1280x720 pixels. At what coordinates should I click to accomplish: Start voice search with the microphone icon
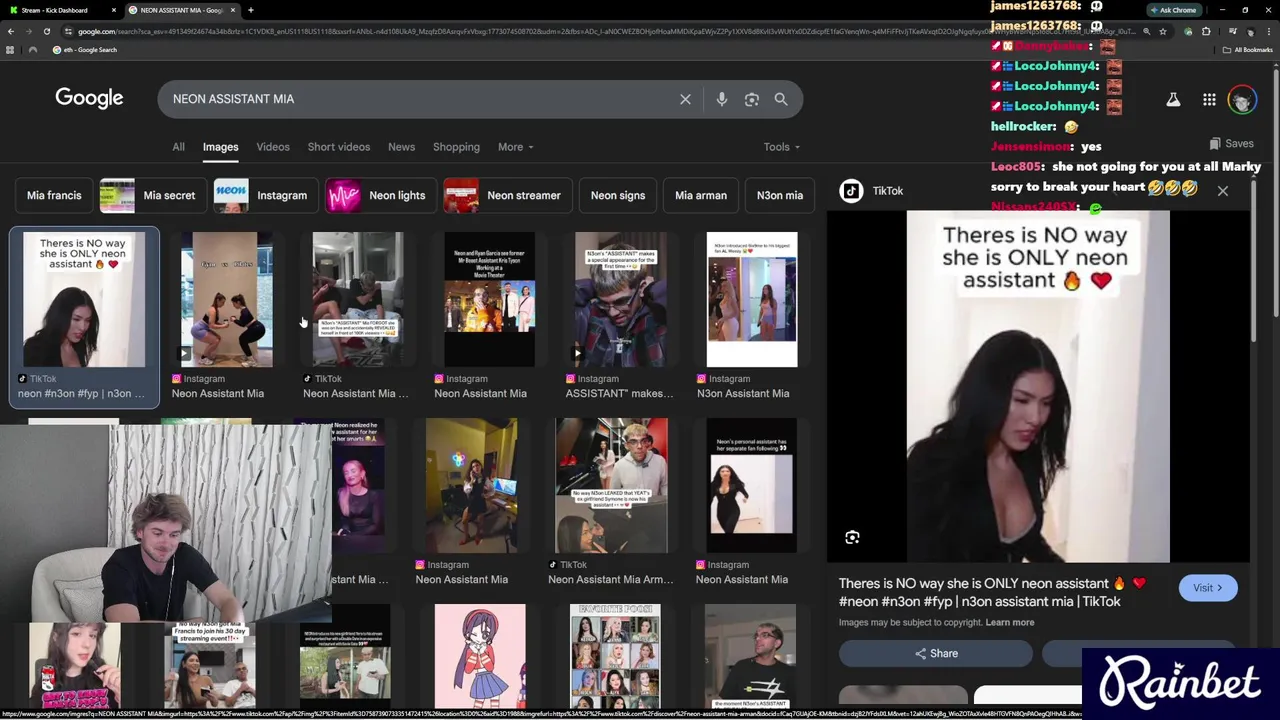click(722, 99)
